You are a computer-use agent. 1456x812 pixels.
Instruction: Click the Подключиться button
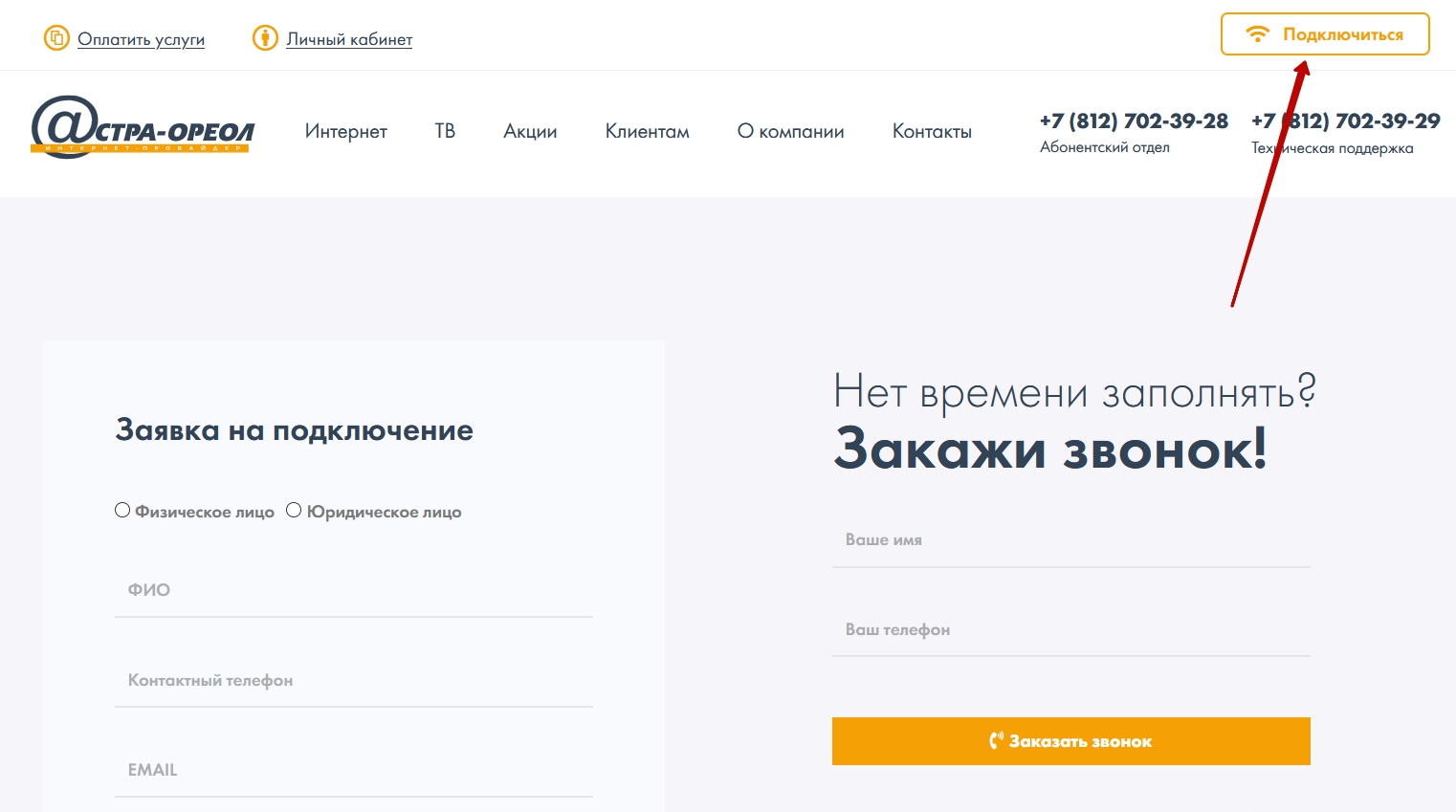1325,34
